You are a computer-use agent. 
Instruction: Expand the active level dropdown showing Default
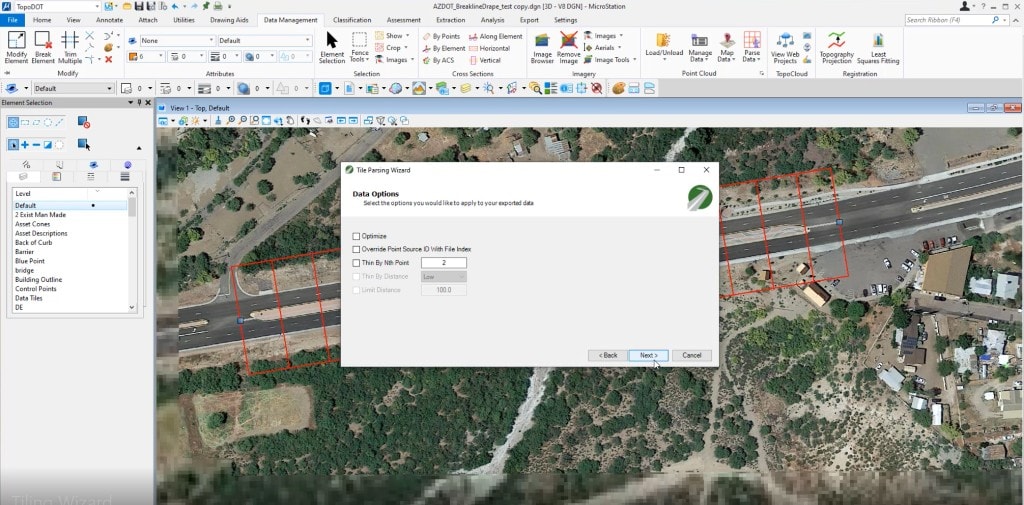(74, 88)
